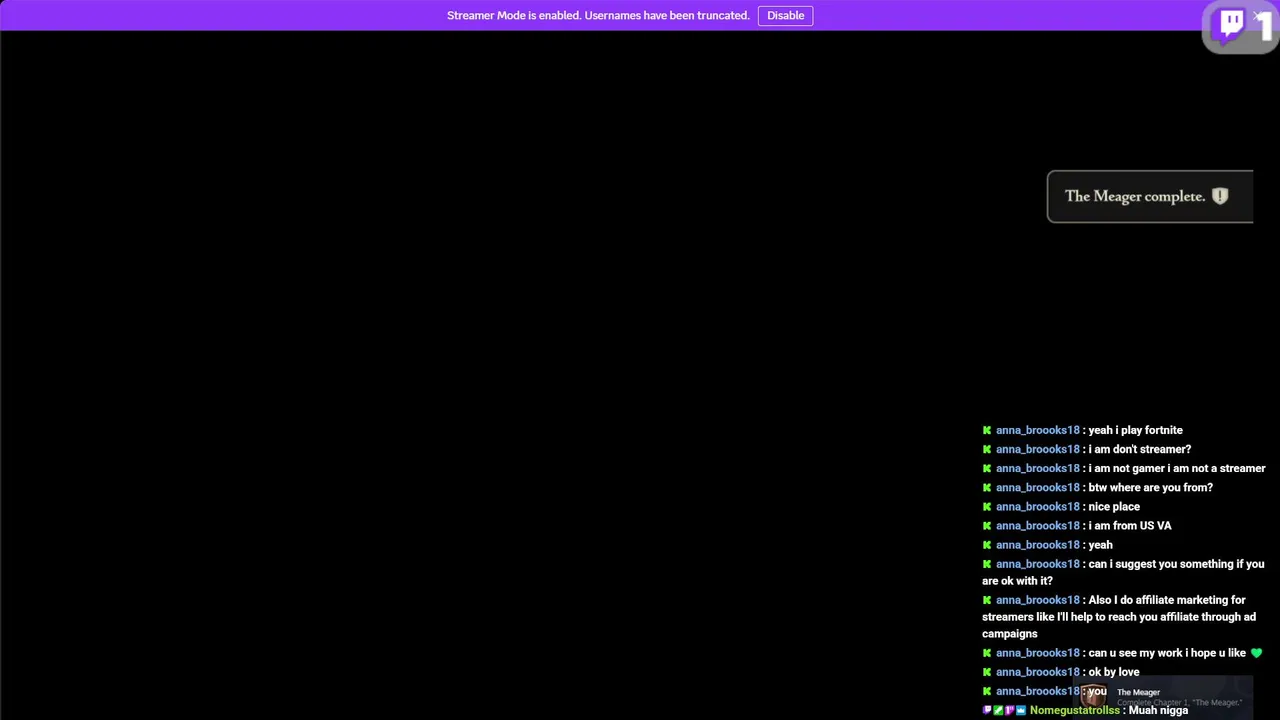Click the green heart emote in chat
This screenshot has height=720, width=1280.
(1257, 653)
